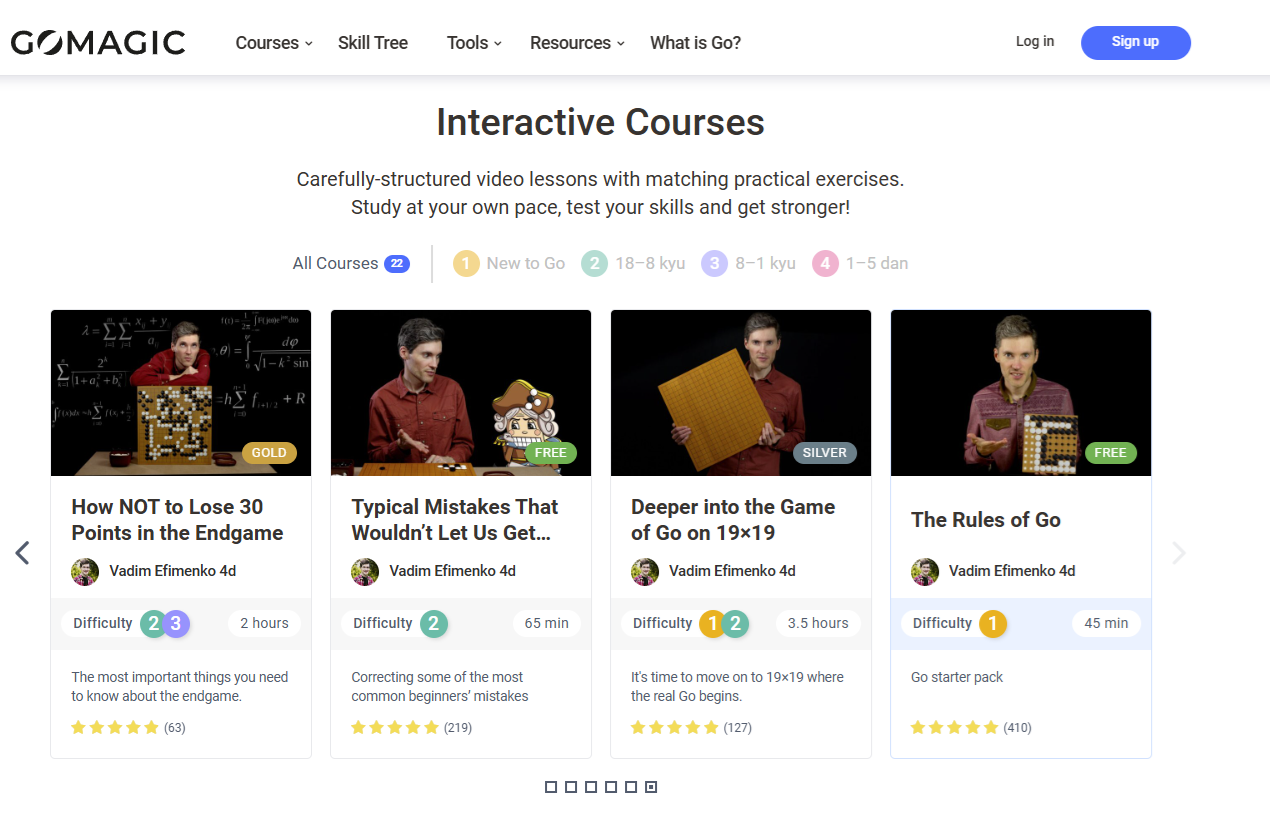Click the SILVER badge on 19×19 course
Screen dimensions: 1270x816
[x=825, y=453]
